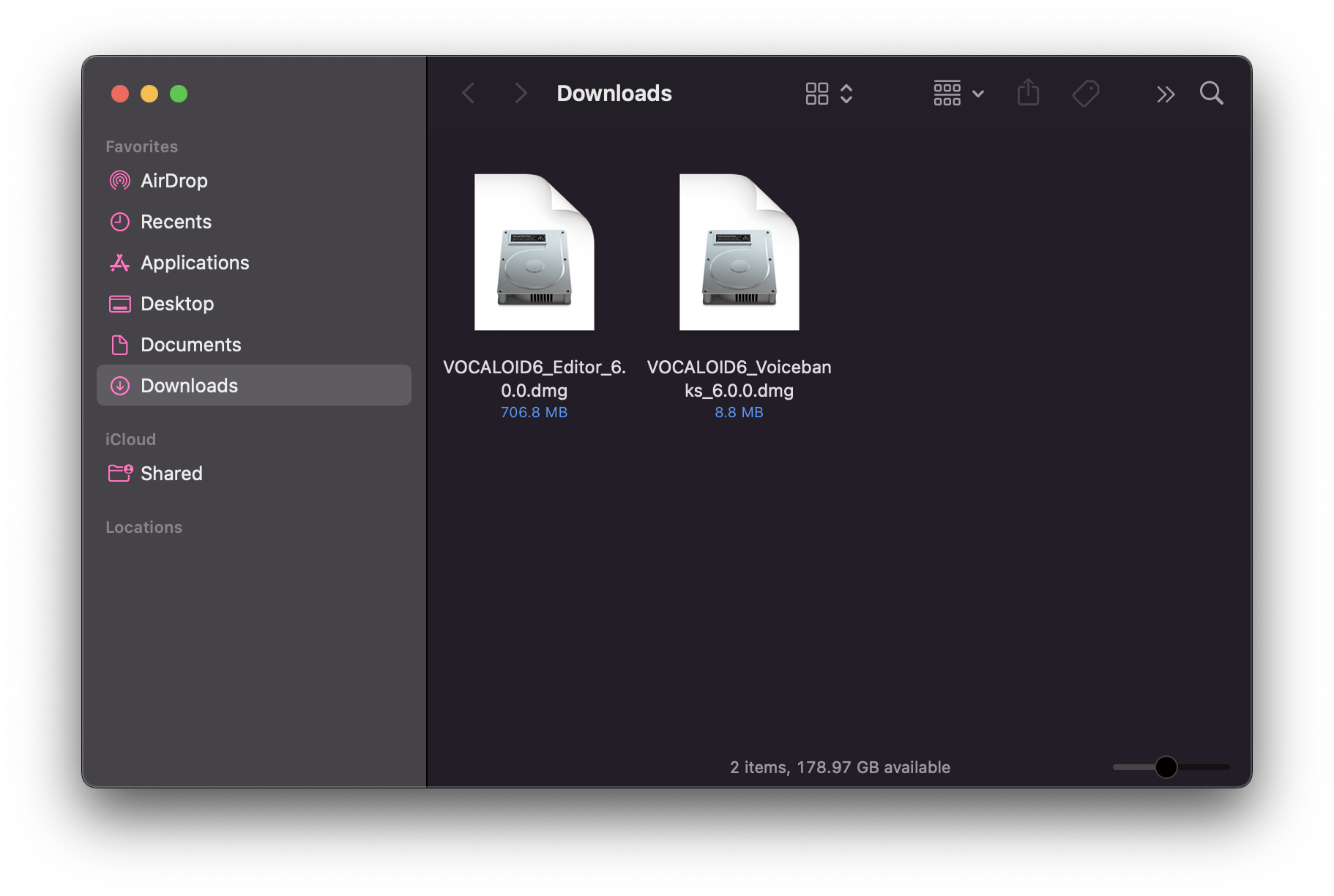Image resolution: width=1334 pixels, height=896 pixels.
Task: Click the VOCALOID6_Voicebanks_6.0.0.dmg filename
Action: pyautogui.click(x=739, y=378)
